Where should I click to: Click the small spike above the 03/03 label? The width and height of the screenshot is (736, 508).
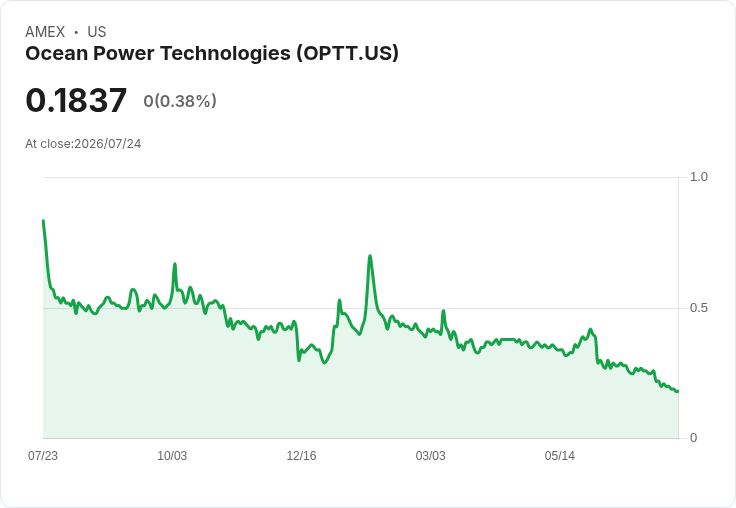tap(443, 311)
